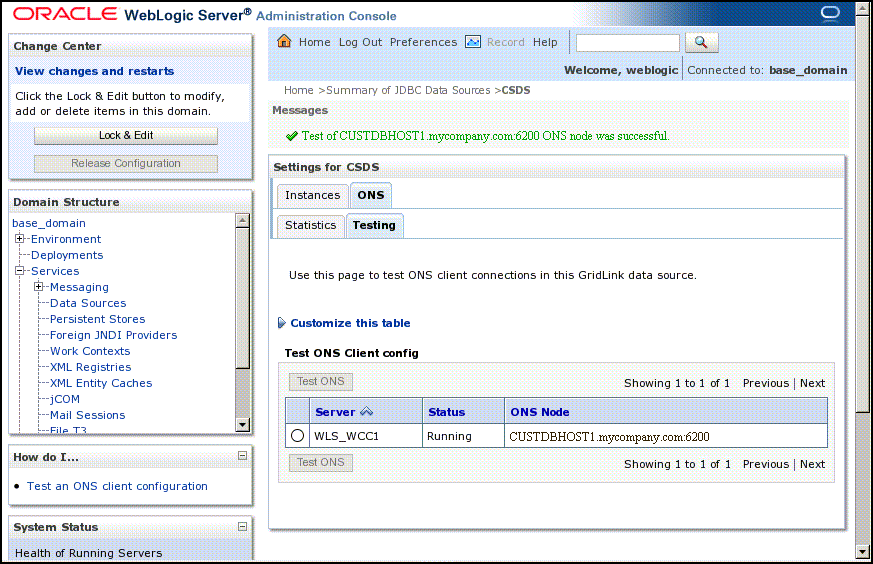This screenshot has width=873, height=564.
Task: Expand the Environment tree node
Action: pos(19,238)
